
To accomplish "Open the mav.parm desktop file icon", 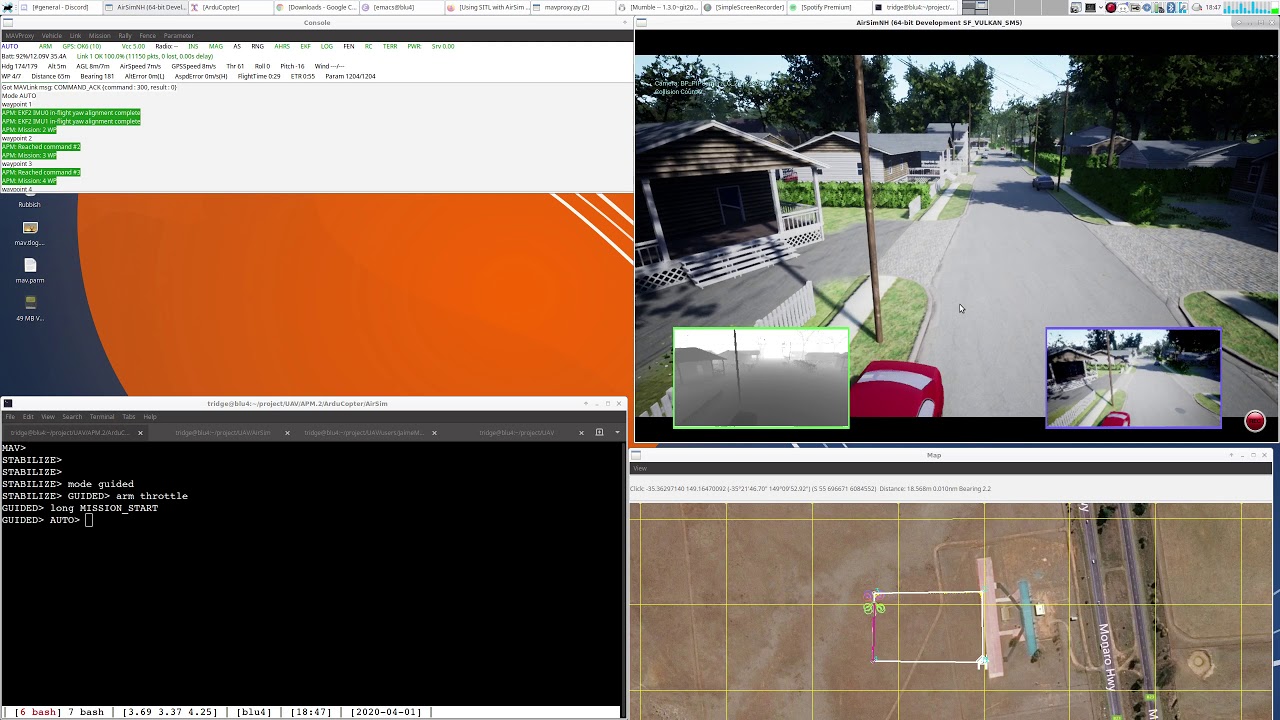I will coord(30,270).
